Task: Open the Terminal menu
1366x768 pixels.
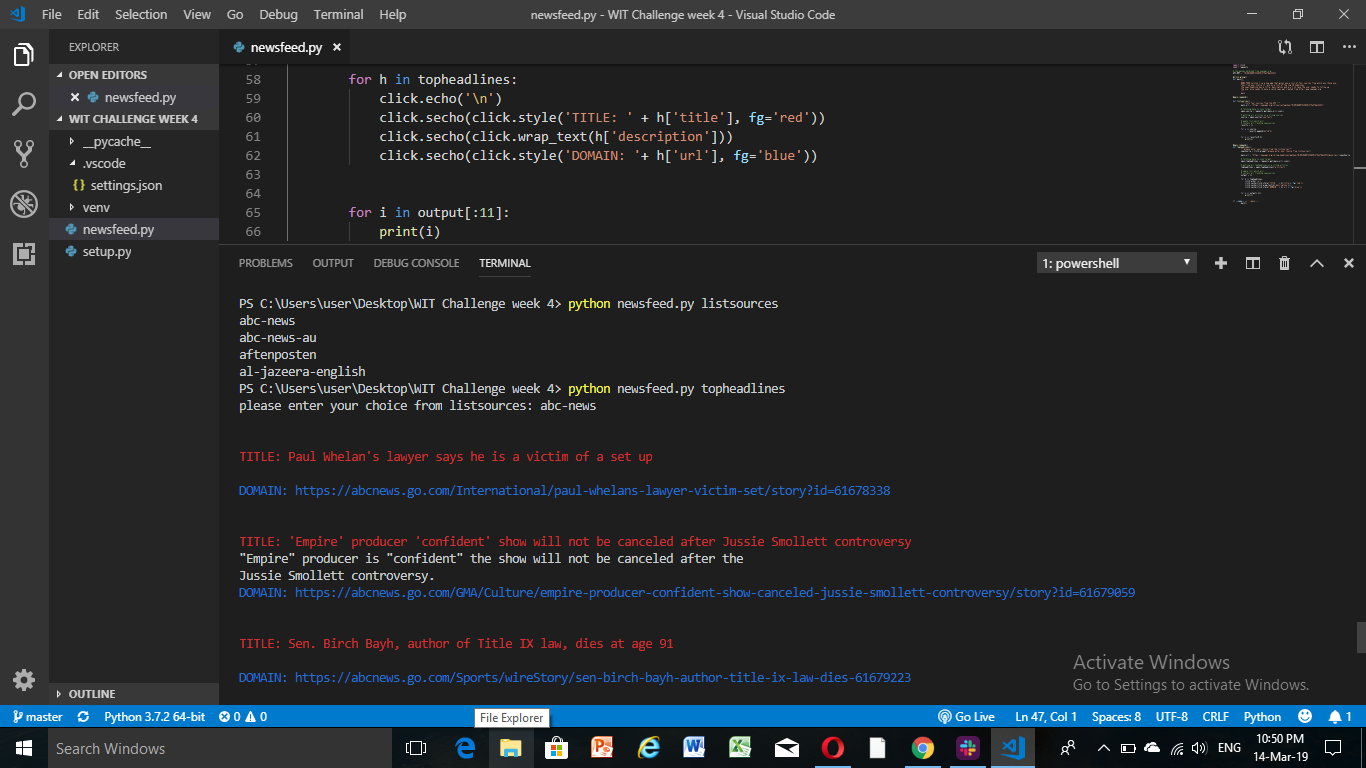Action: click(339, 14)
